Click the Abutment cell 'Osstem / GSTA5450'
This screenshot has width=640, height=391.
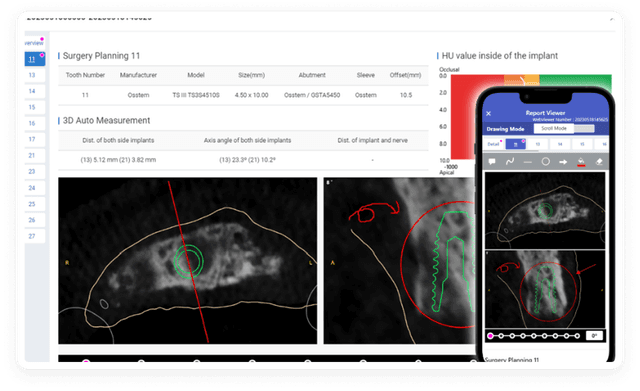(x=312, y=95)
